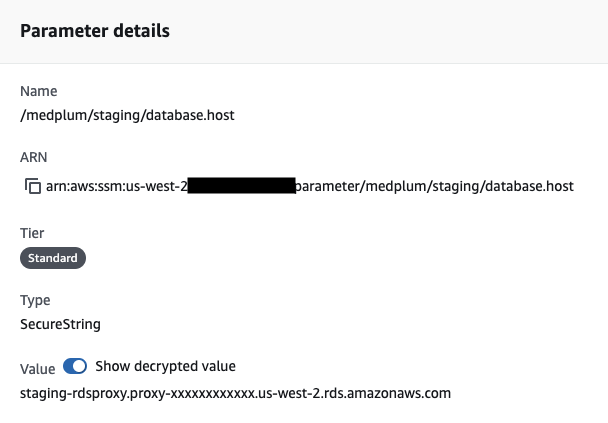Click the Standard tier badge
Screen dimensions: 608x423
click(x=54, y=258)
